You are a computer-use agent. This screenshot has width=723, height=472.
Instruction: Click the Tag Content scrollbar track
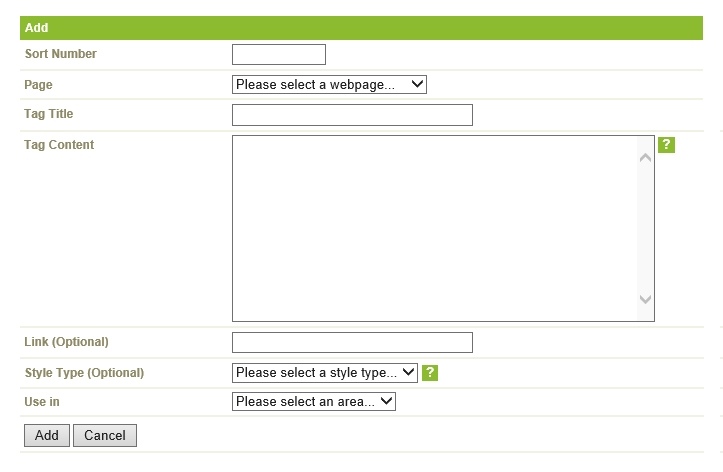pos(646,228)
